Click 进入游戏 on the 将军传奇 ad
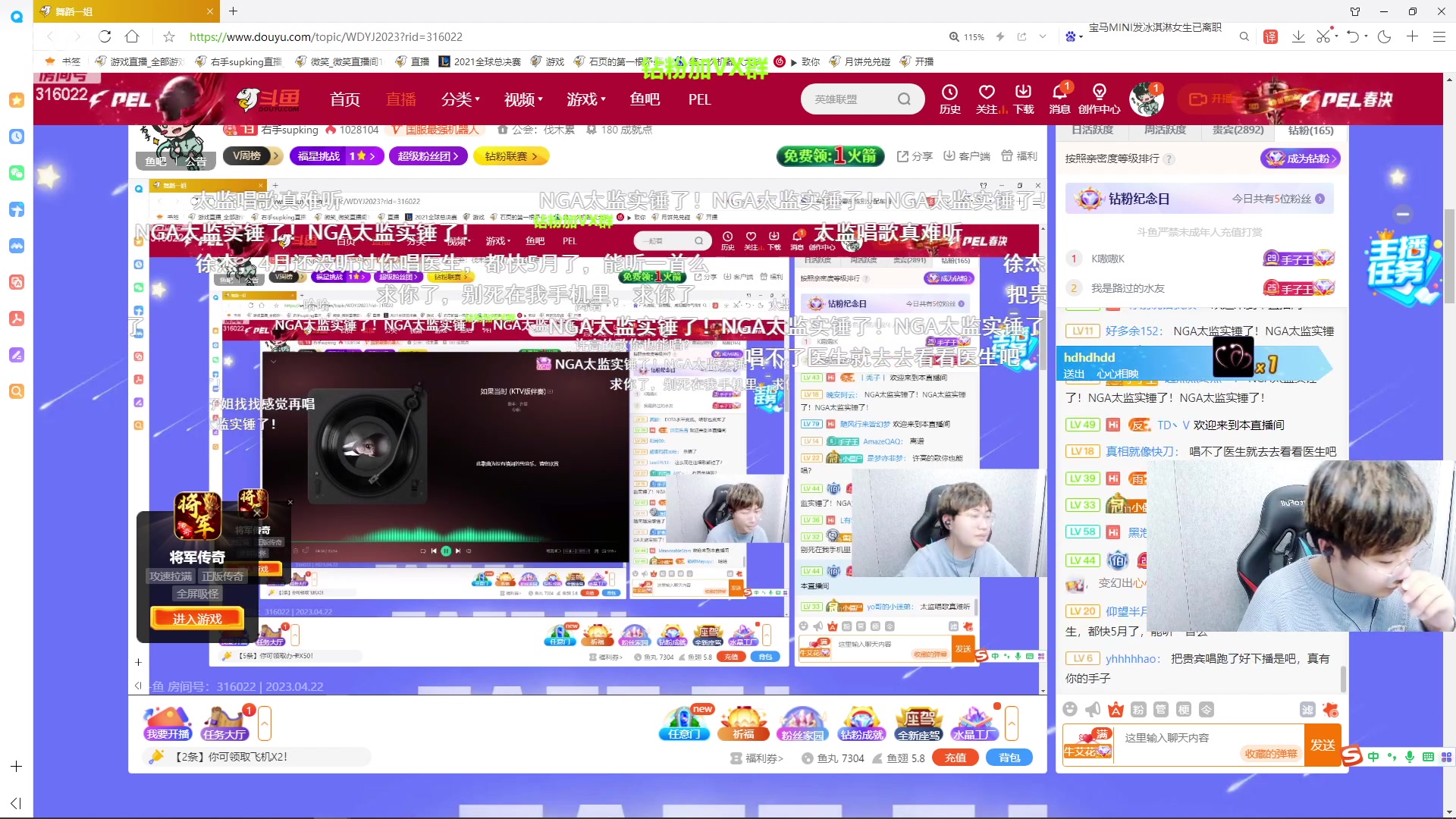 coord(197,619)
